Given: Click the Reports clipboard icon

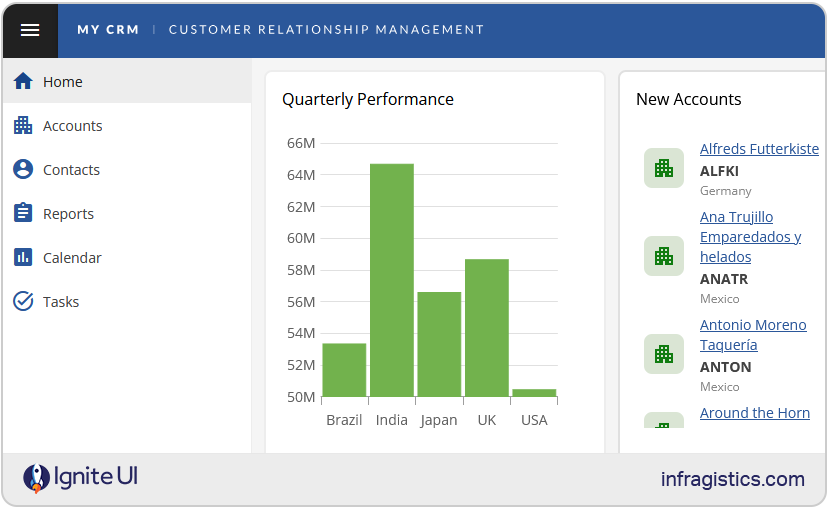Looking at the screenshot, I should (23, 214).
